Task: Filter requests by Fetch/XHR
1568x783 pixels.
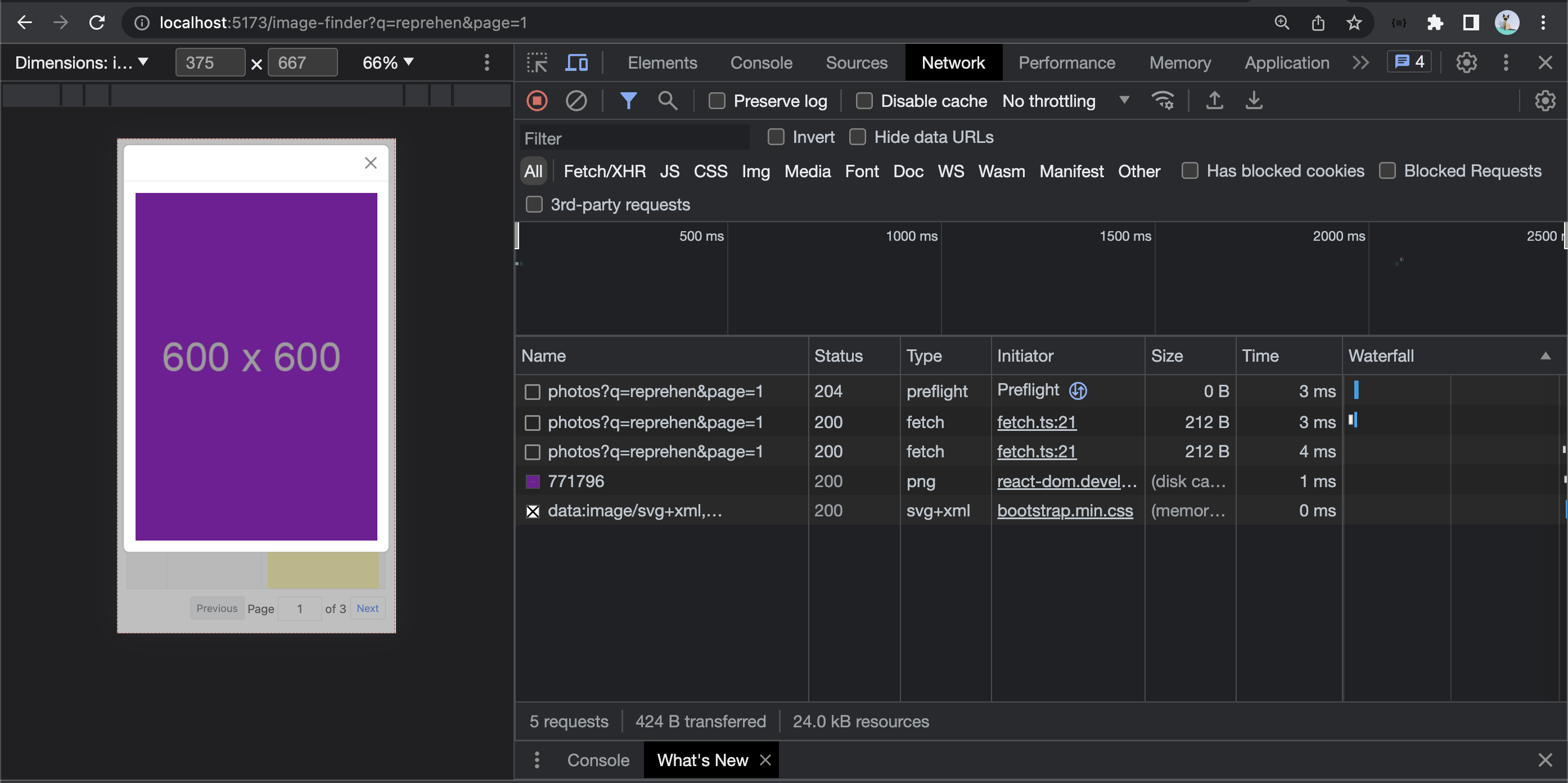Action: [604, 171]
